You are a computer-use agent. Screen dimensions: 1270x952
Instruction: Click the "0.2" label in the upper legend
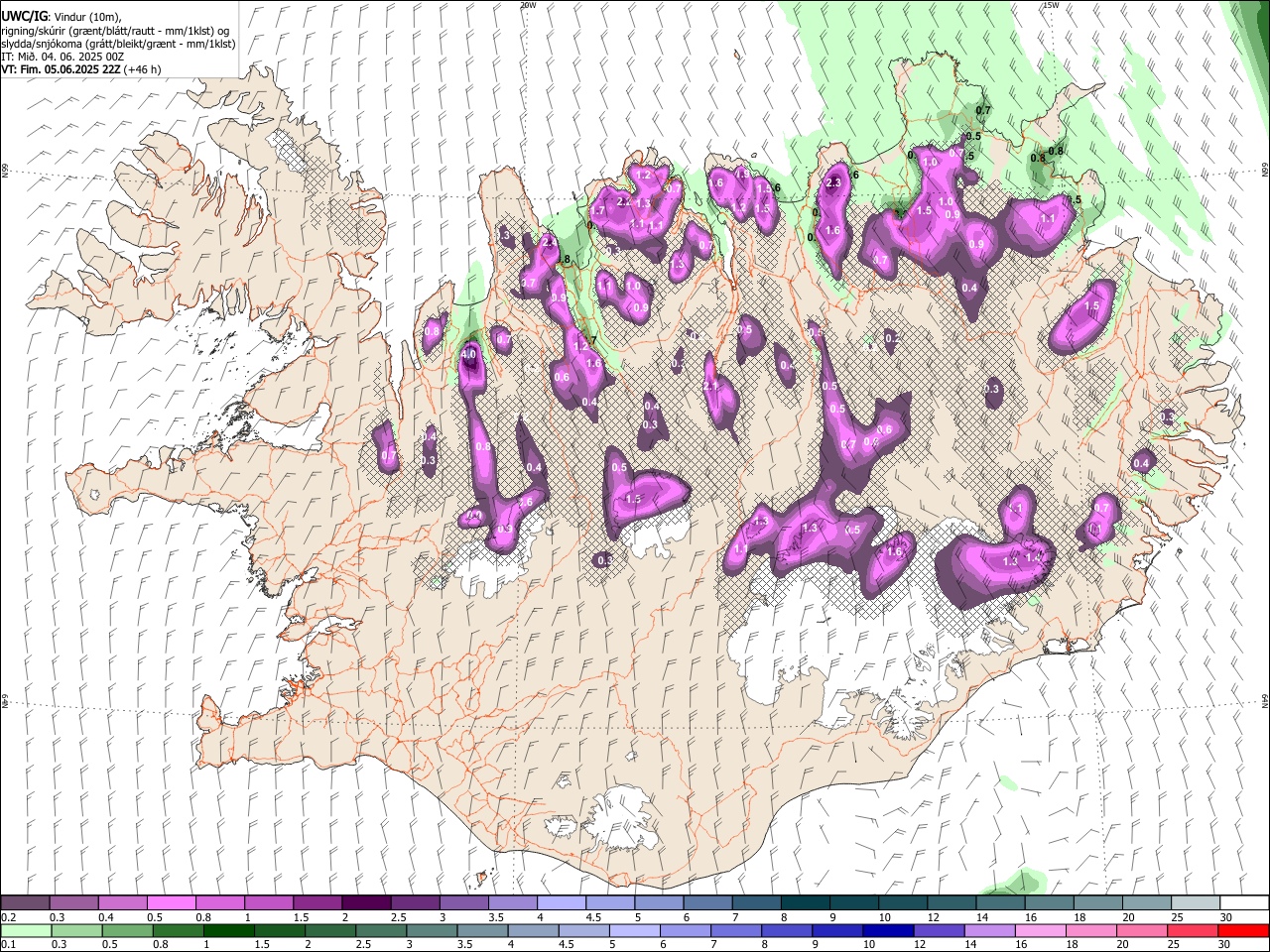8,917
